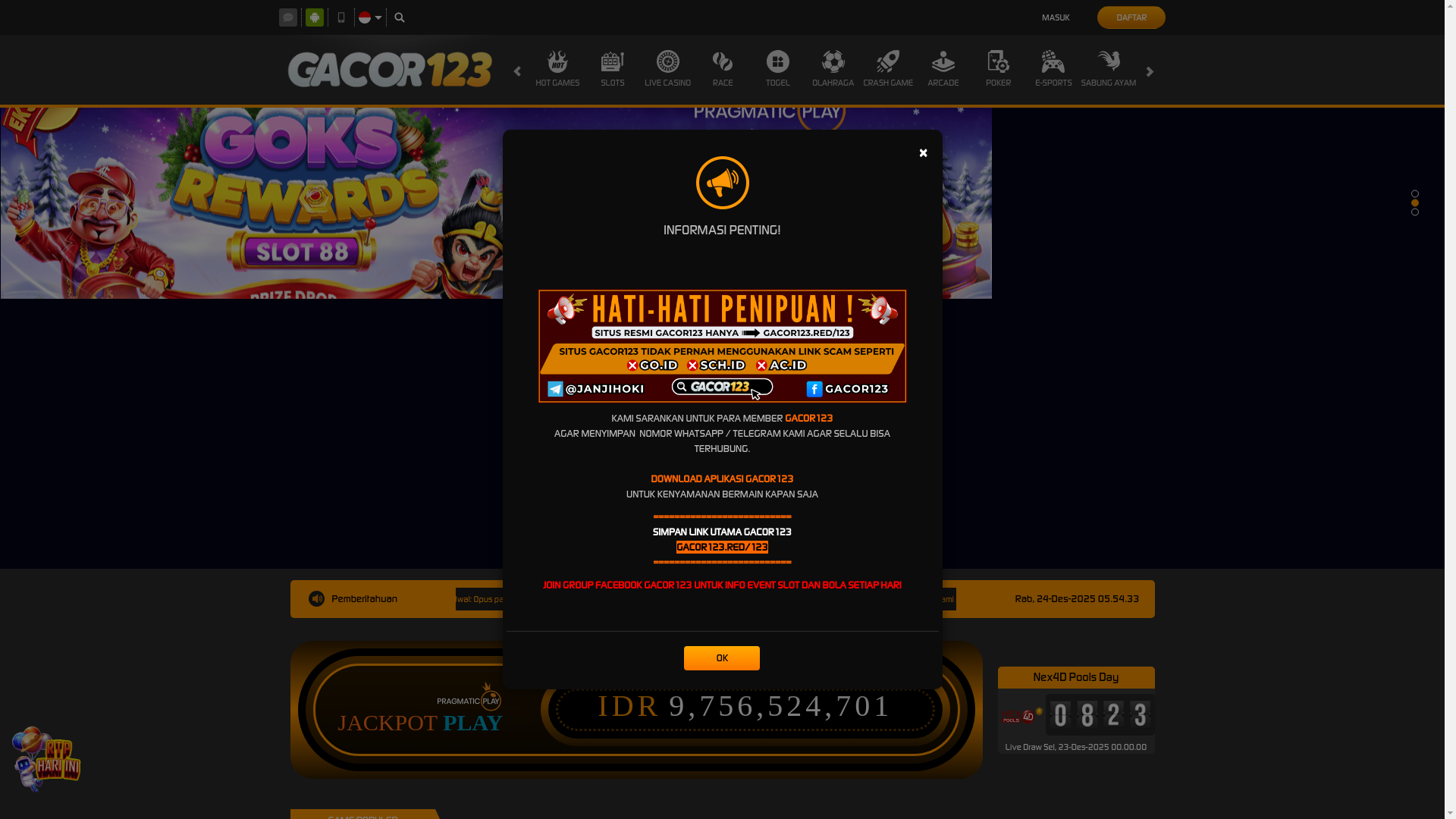This screenshot has height=819, width=1456.
Task: Open the TOGEL category
Action: [x=777, y=69]
